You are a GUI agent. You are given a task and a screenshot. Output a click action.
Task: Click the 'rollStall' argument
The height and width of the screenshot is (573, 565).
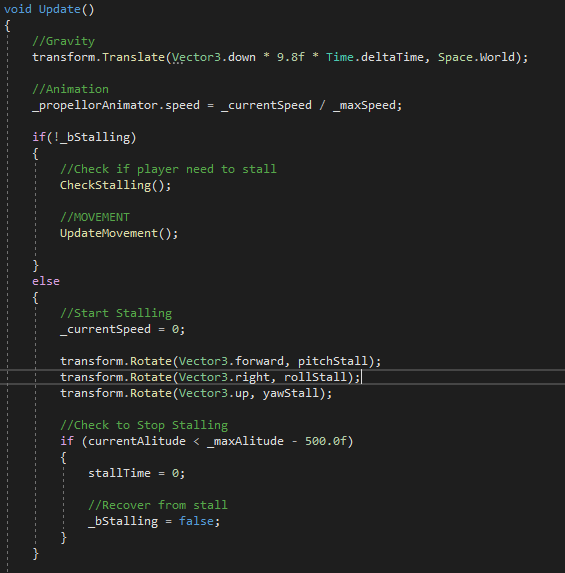315,377
